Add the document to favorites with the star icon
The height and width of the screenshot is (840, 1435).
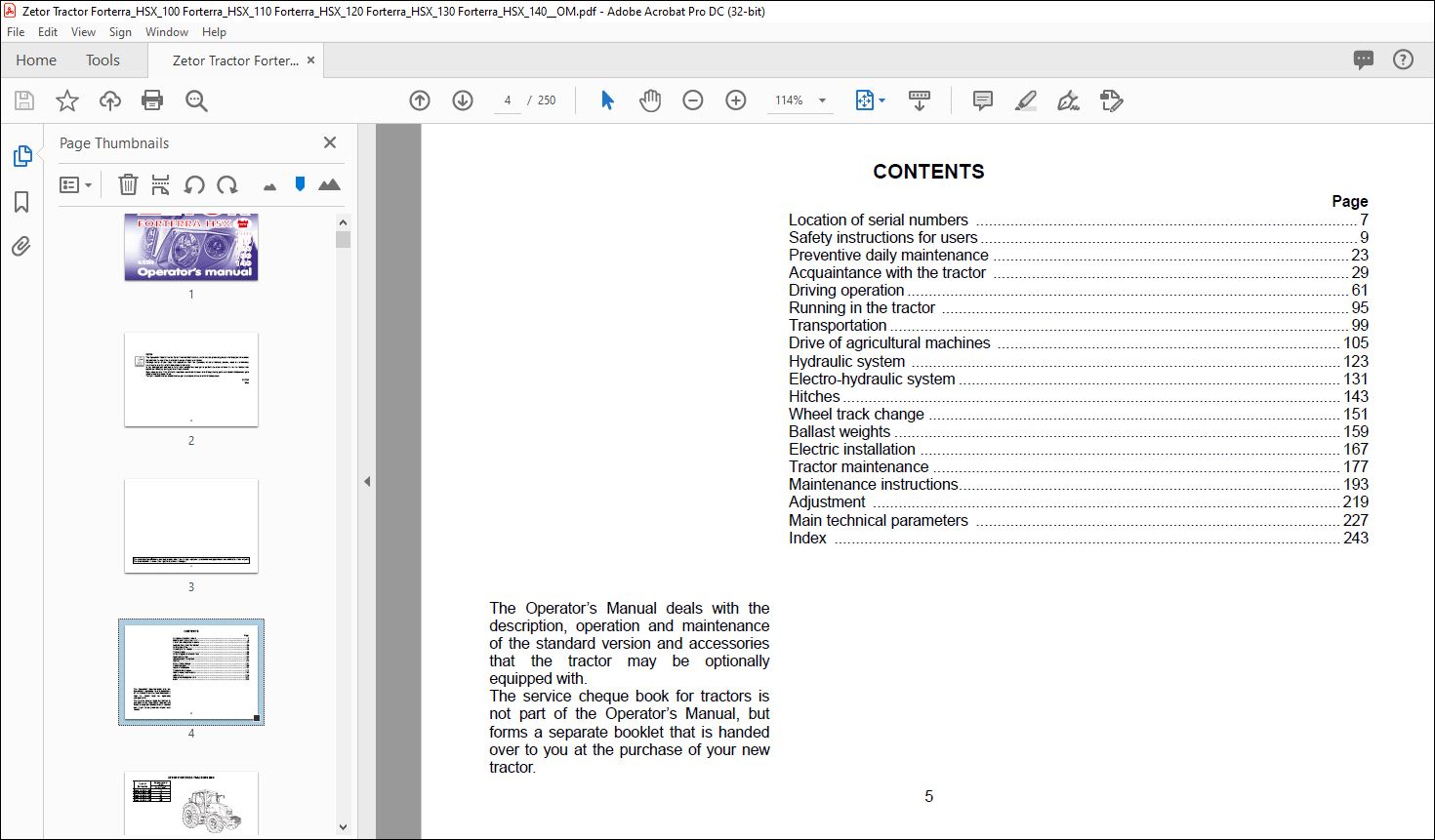(x=67, y=100)
